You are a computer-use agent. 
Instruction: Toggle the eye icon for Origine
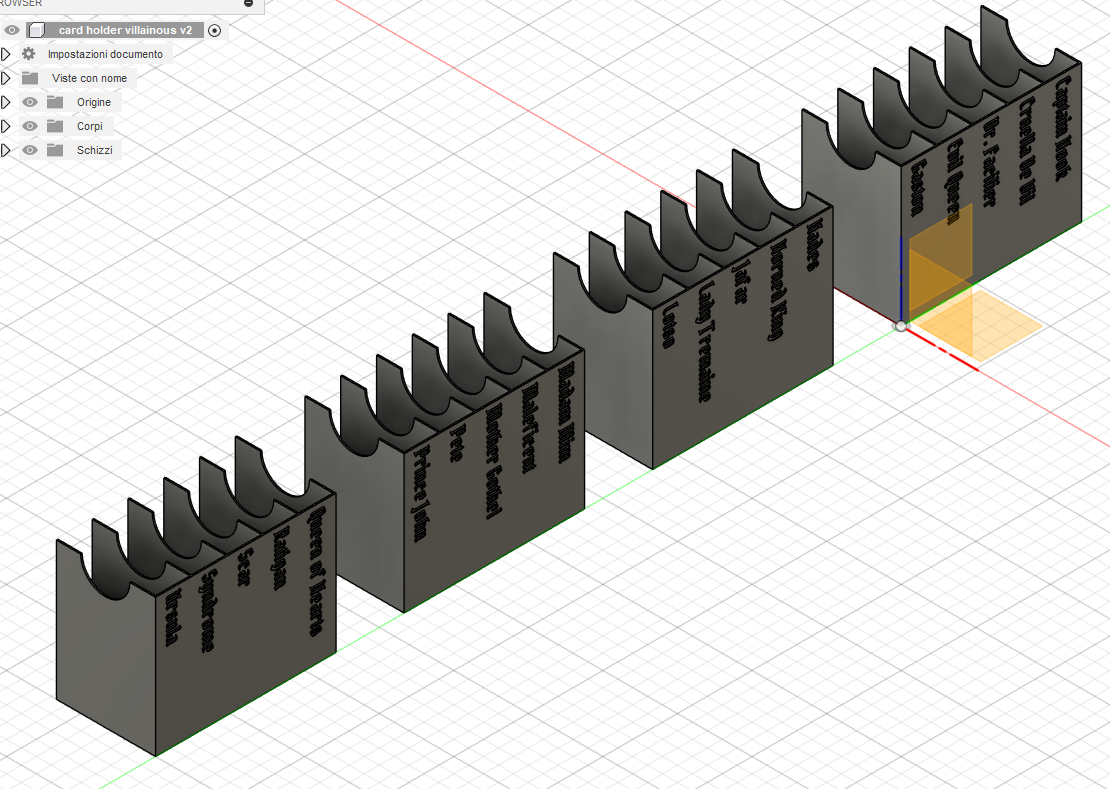[29, 102]
